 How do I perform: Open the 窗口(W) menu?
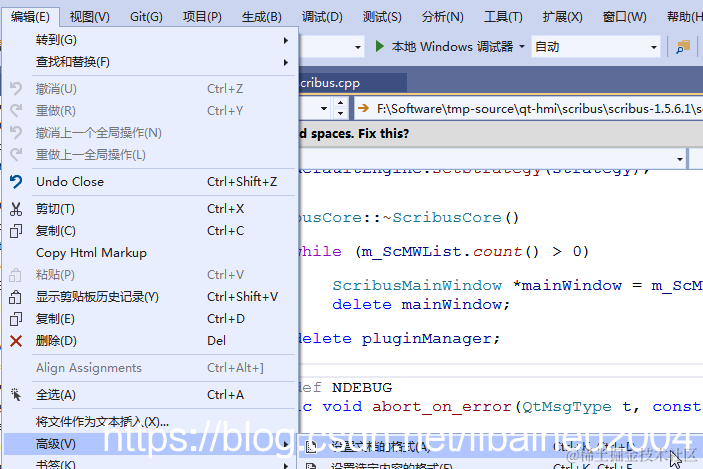625,17
